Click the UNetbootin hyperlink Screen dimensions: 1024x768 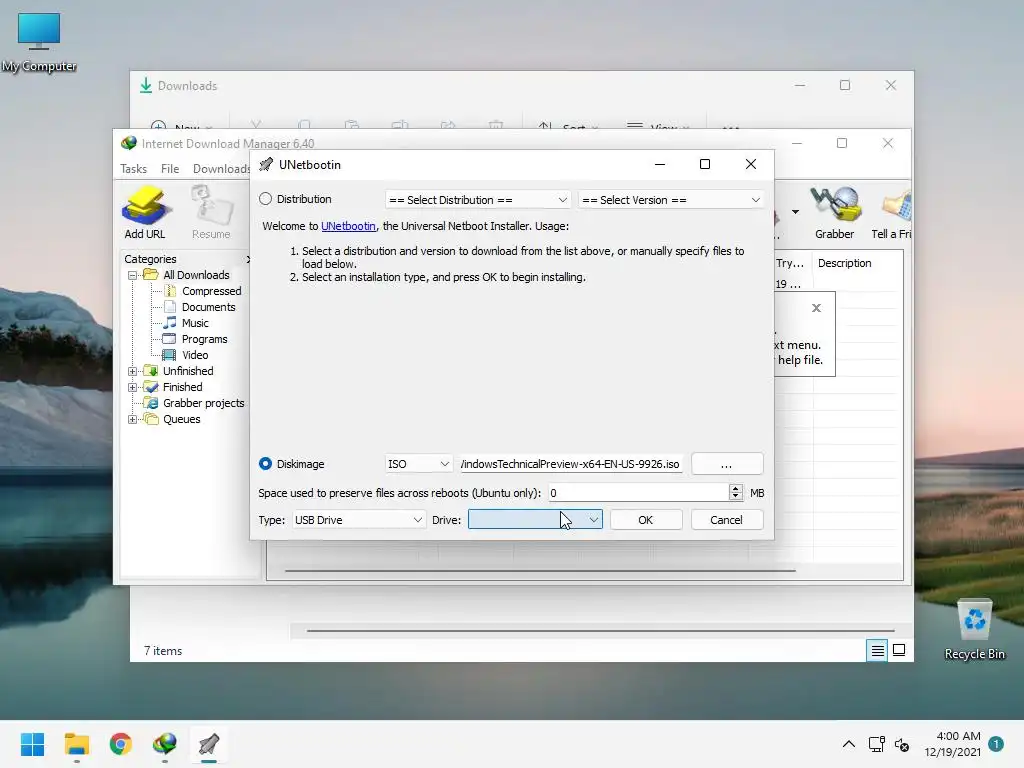(x=348, y=226)
